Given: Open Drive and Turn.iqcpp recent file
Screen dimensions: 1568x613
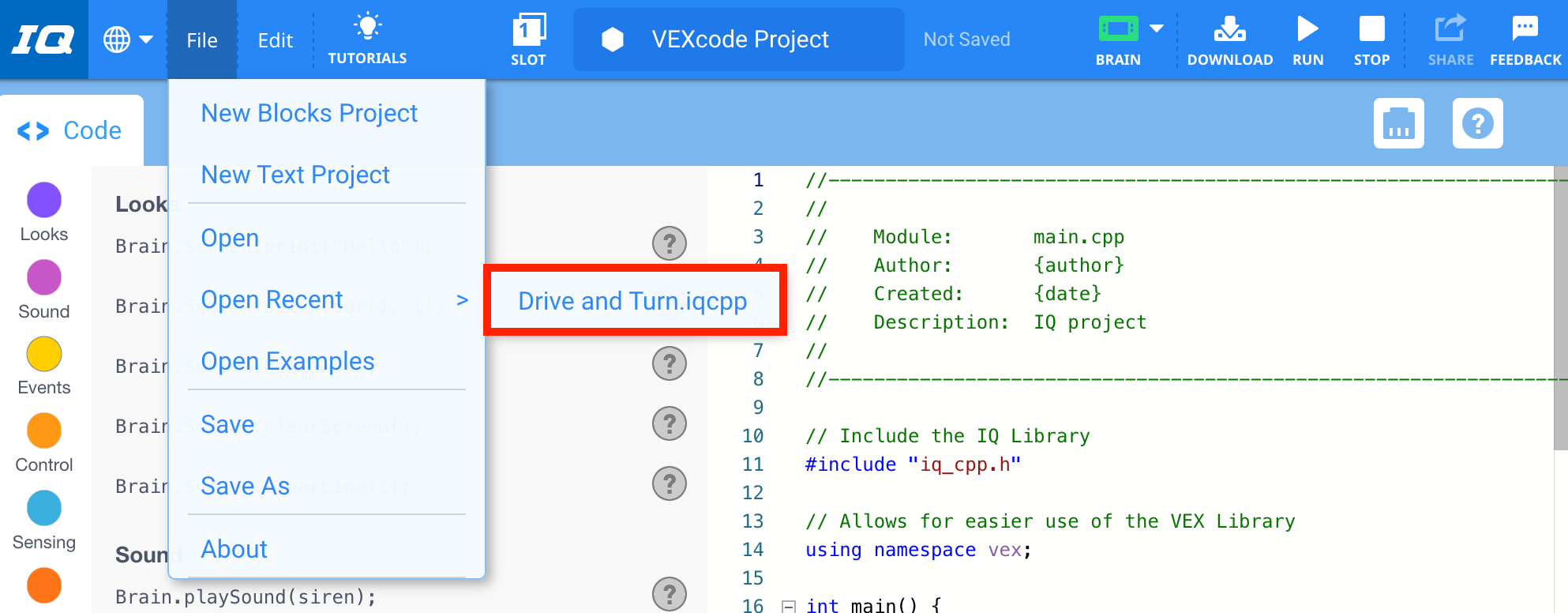Looking at the screenshot, I should (x=632, y=300).
